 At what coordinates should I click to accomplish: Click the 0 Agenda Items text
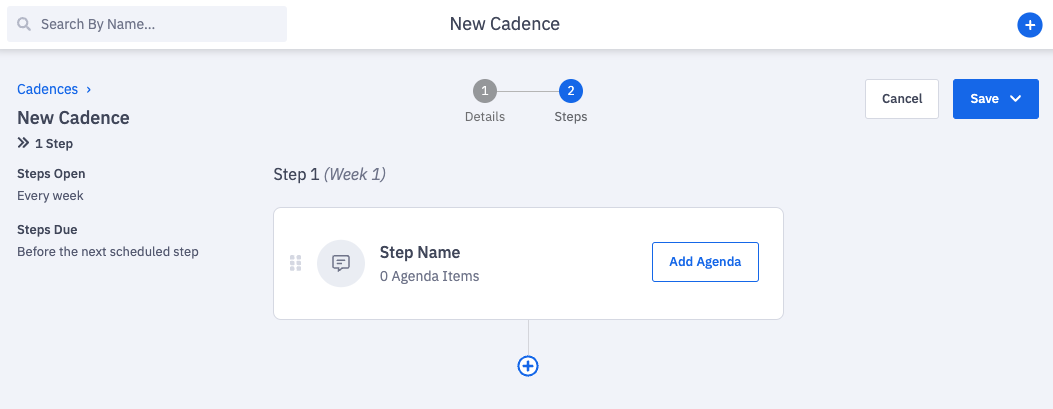[x=430, y=276]
